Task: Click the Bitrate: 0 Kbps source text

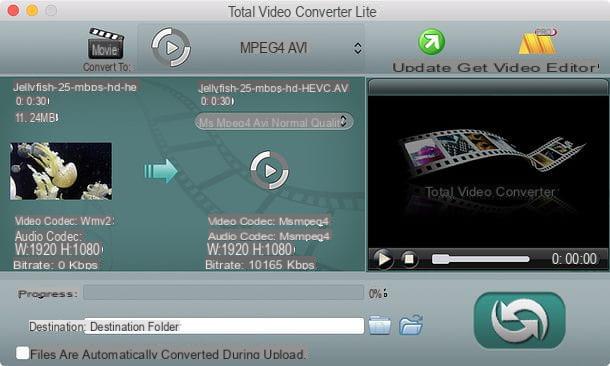Action: (x=55, y=265)
